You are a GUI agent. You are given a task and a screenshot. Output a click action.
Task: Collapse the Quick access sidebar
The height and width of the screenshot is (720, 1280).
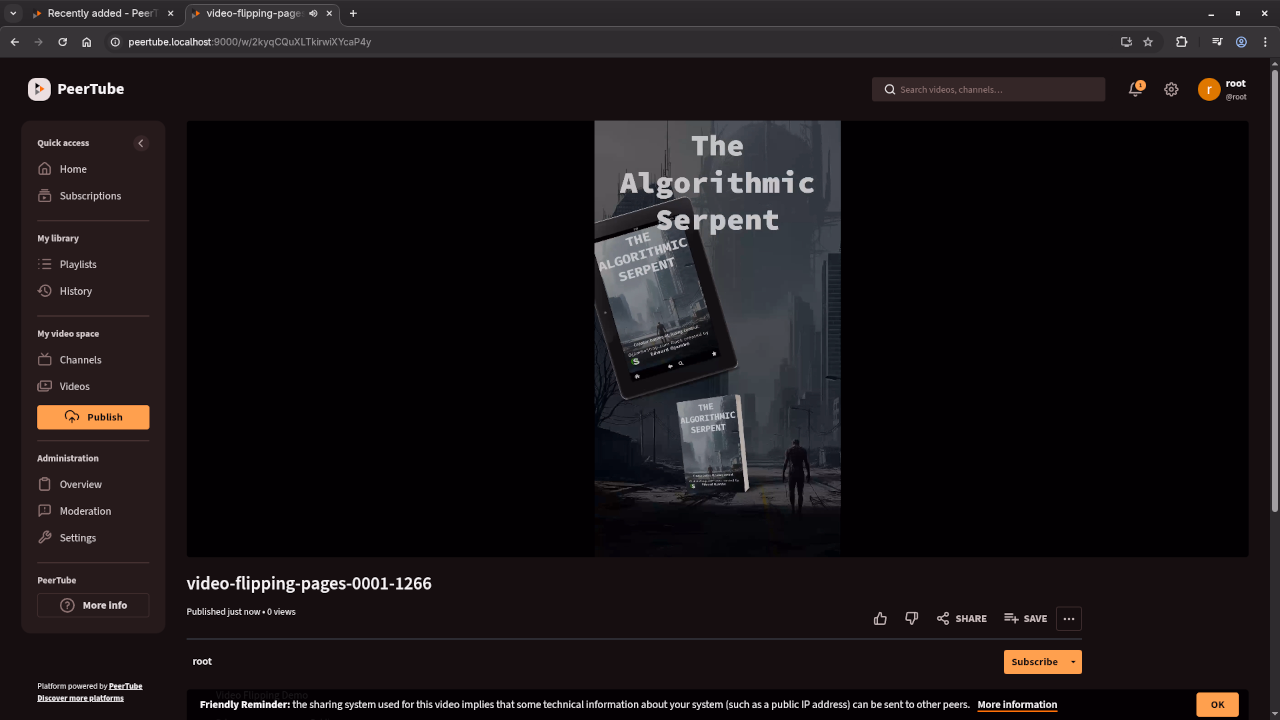[141, 143]
